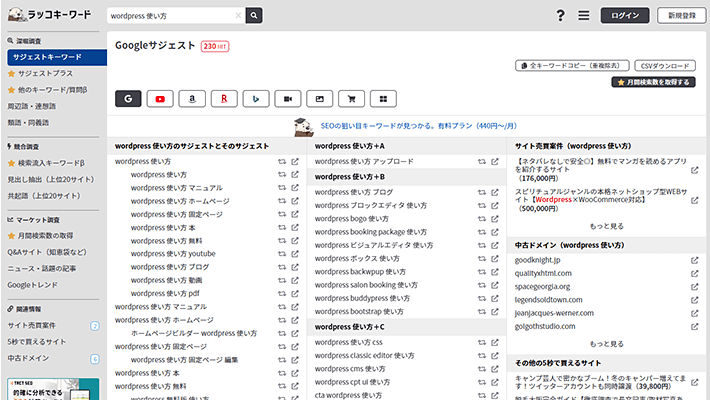The image size is (710, 400).
Task: Open the help question mark icon
Action: pyautogui.click(x=561, y=15)
